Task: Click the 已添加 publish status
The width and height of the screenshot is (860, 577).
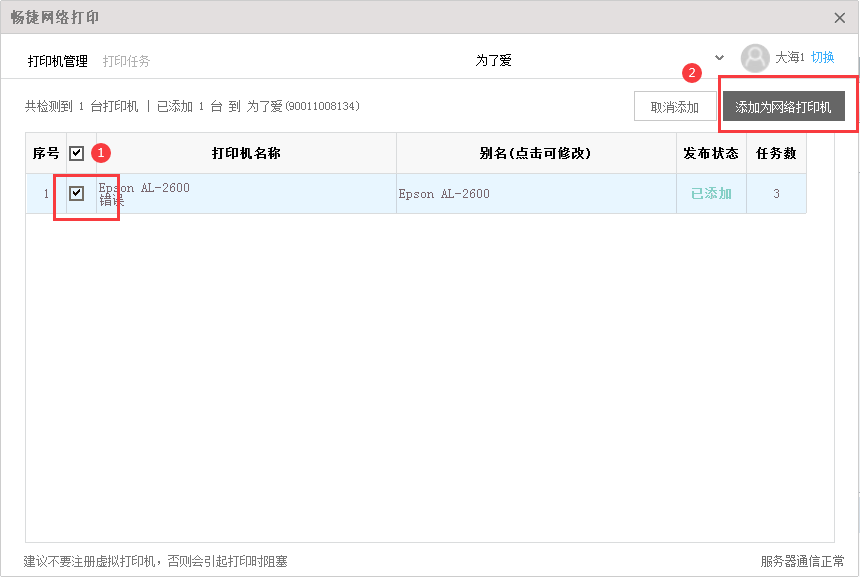Action: coord(711,193)
